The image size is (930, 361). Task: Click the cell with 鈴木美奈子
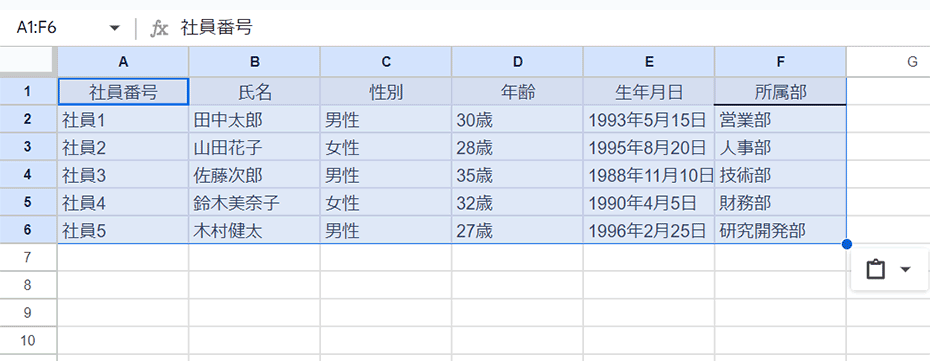coord(254,203)
